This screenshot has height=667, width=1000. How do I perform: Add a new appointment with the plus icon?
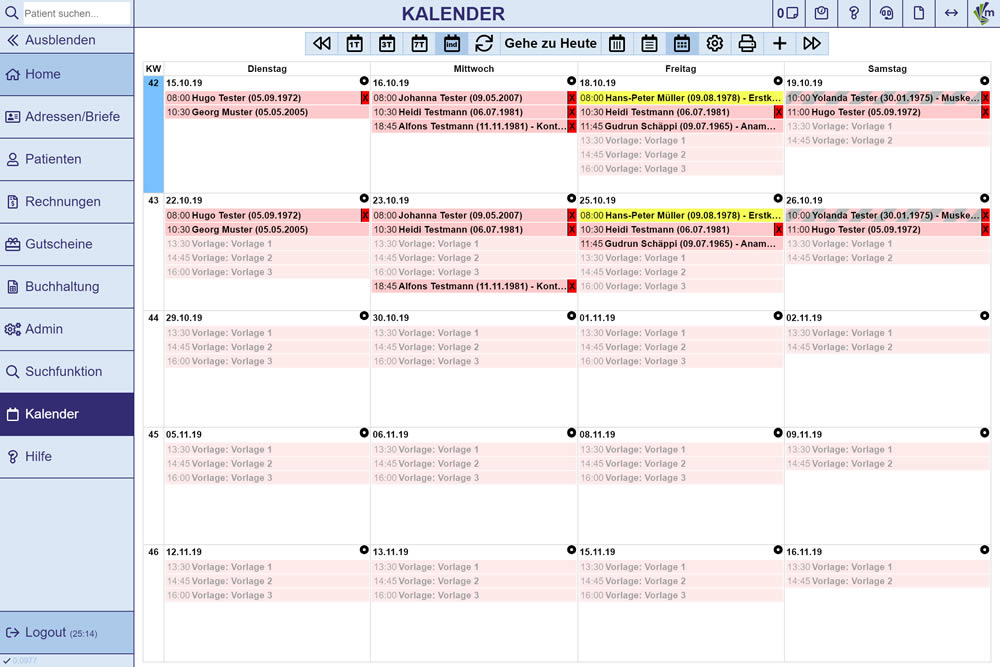tap(780, 43)
